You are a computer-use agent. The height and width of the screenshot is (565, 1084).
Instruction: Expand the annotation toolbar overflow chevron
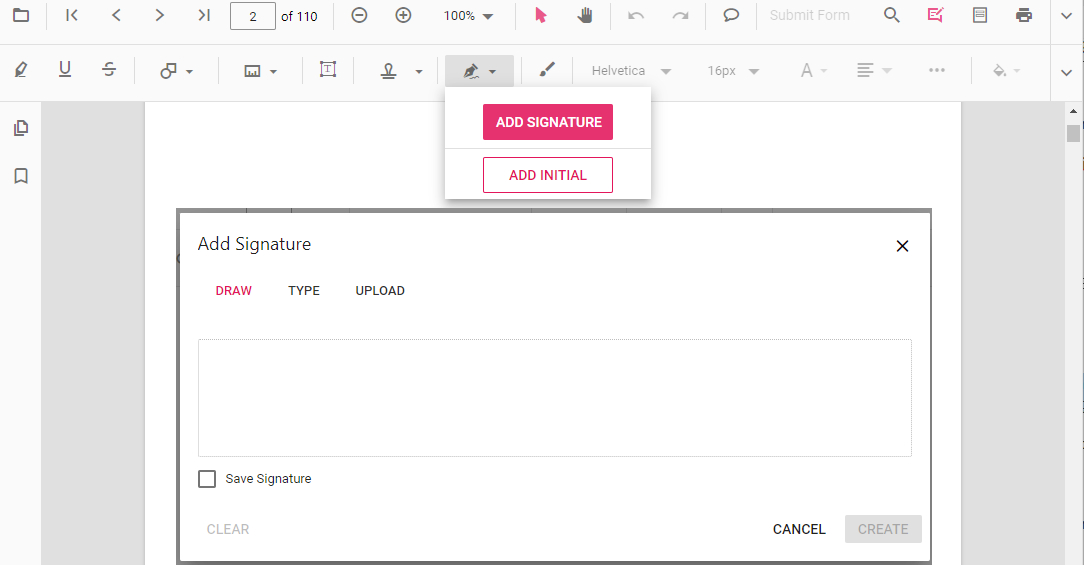[1066, 72]
